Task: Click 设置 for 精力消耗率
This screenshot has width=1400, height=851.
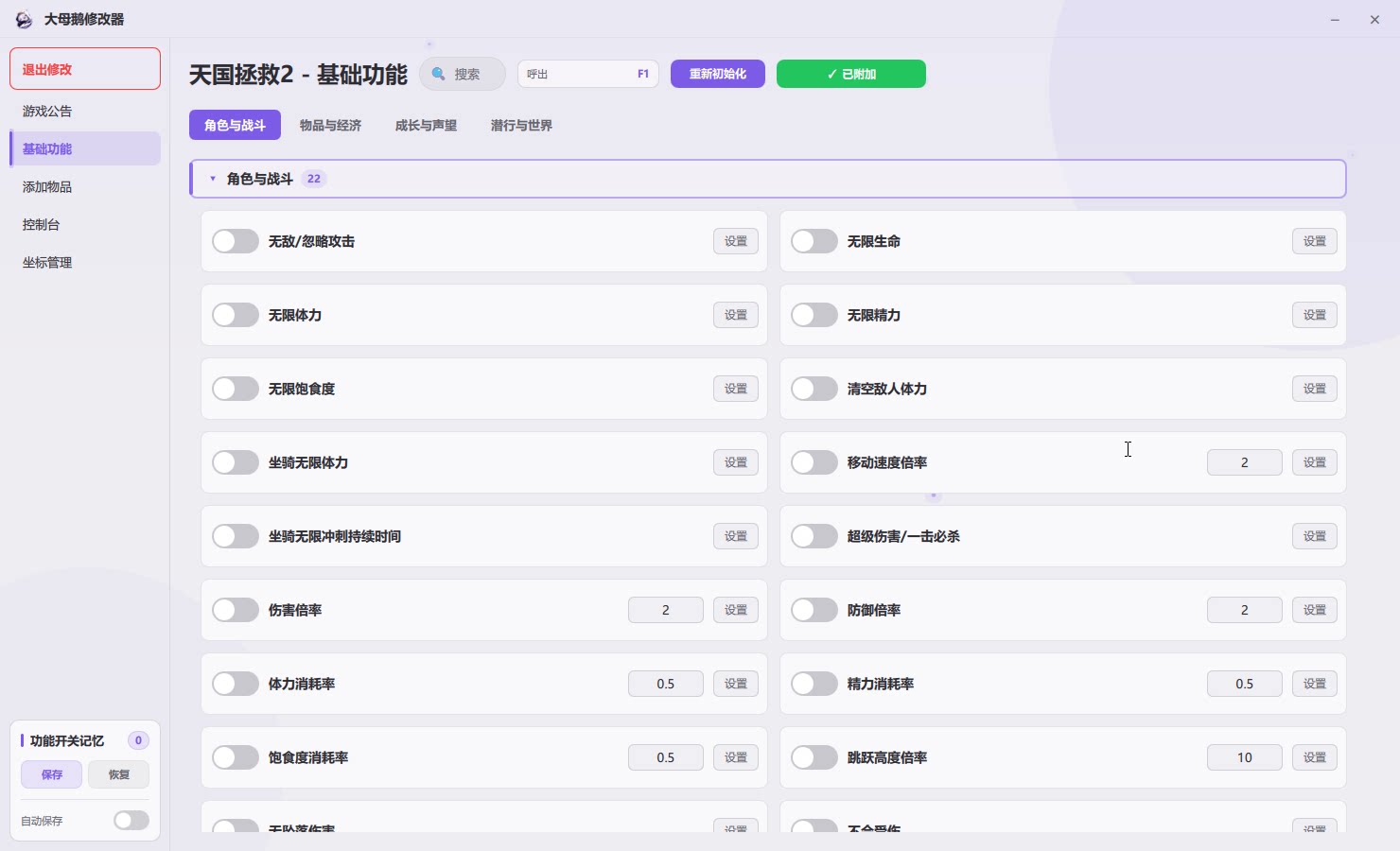Action: point(1315,684)
